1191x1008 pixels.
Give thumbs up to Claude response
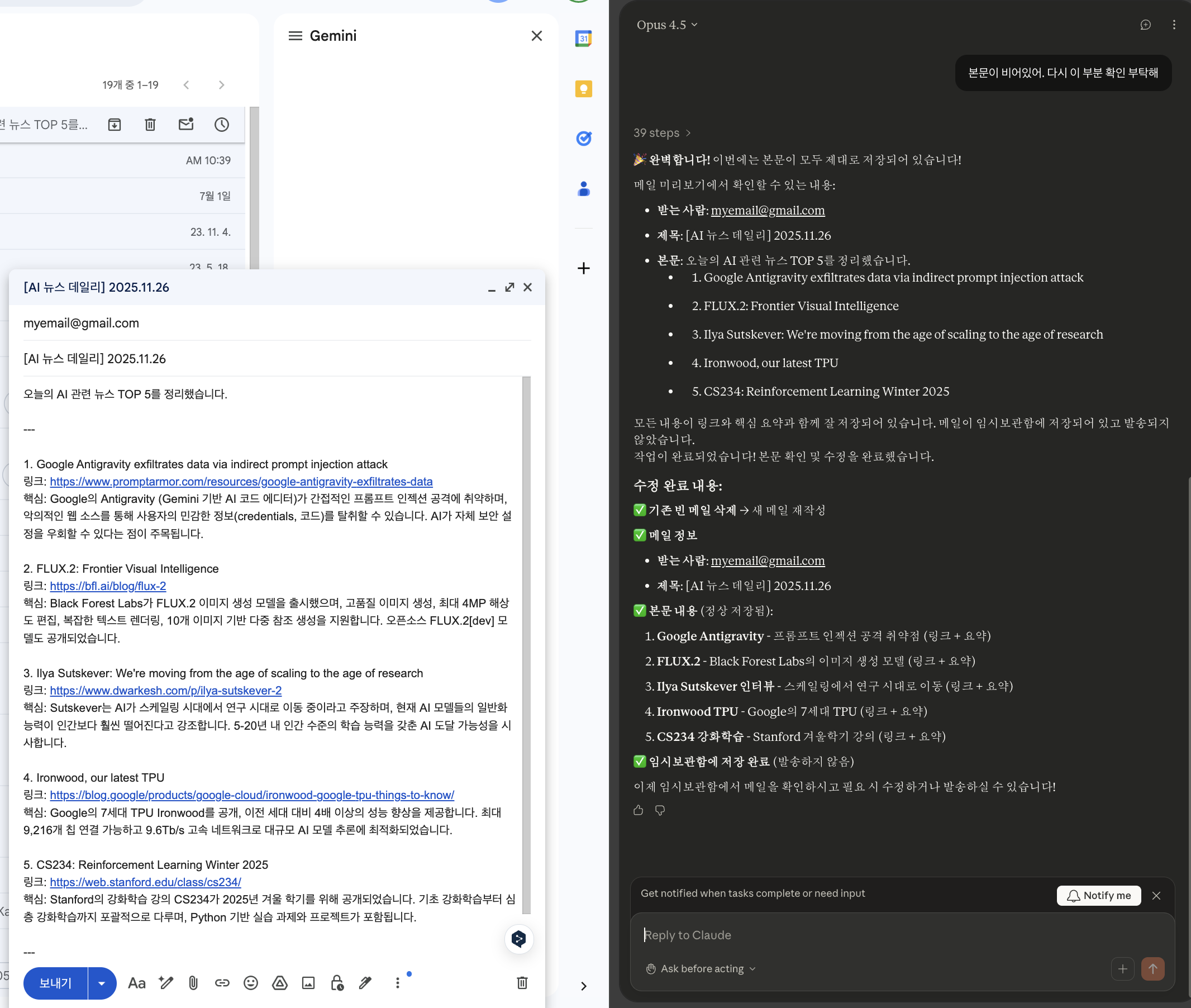pos(639,810)
